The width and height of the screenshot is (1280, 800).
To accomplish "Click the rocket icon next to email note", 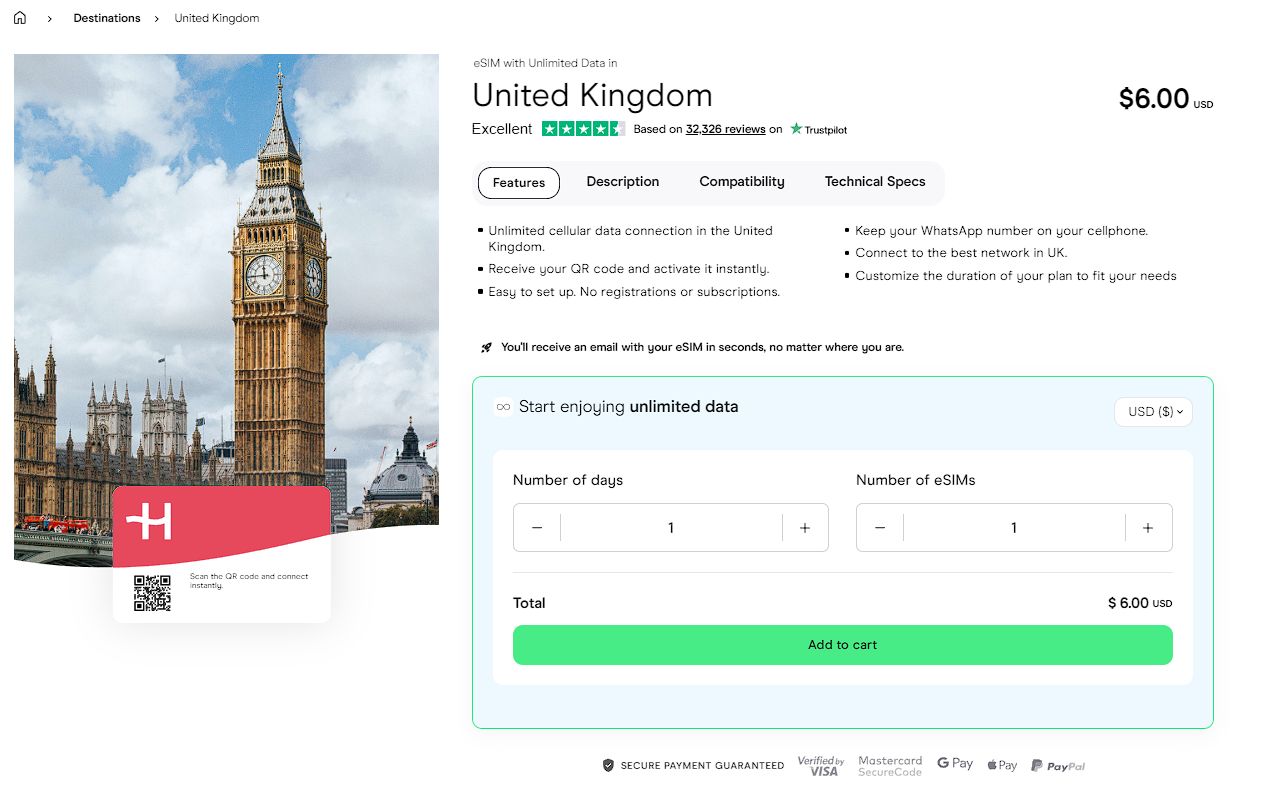I will click(x=485, y=346).
